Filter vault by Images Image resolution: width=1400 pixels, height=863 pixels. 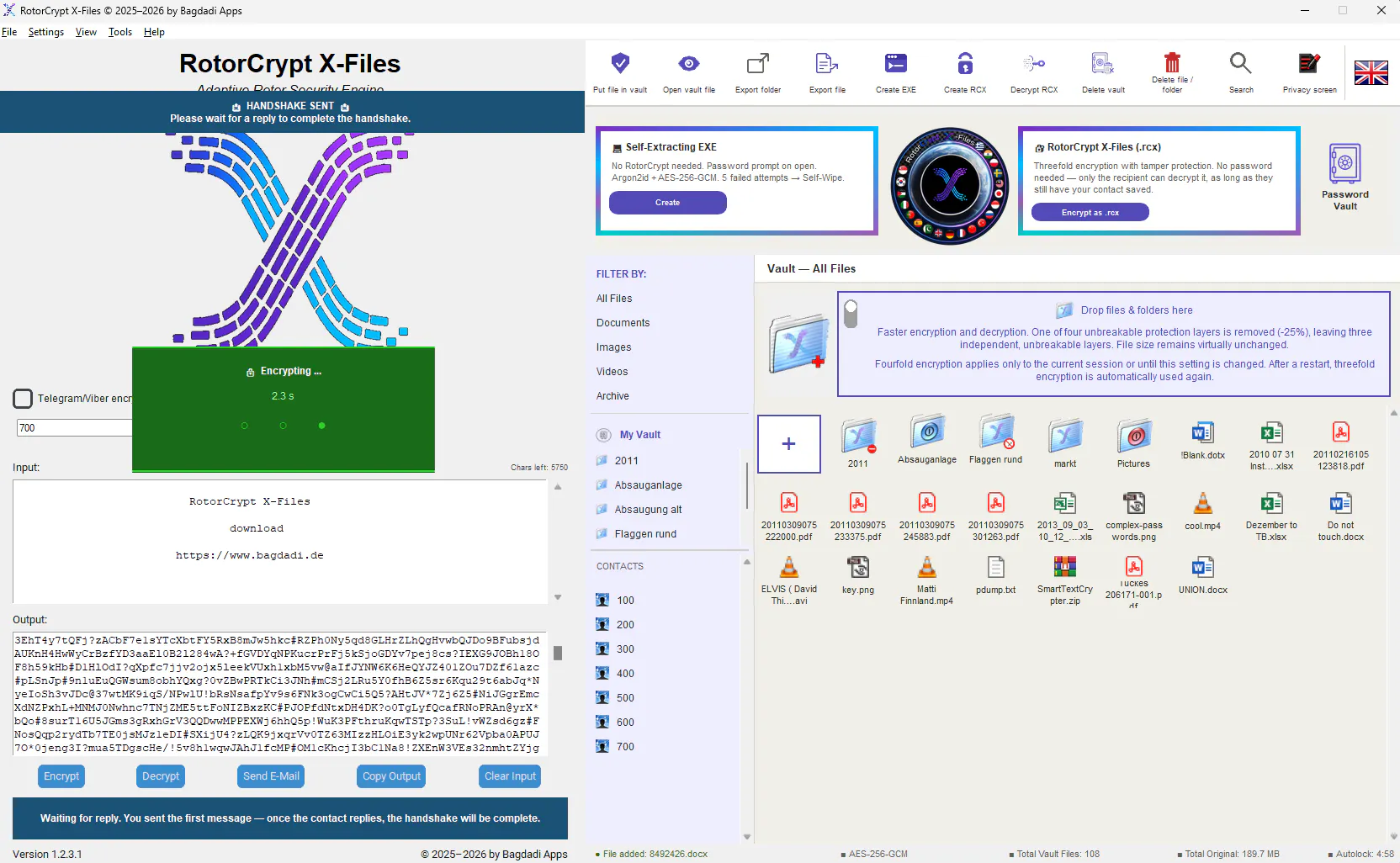(x=613, y=347)
